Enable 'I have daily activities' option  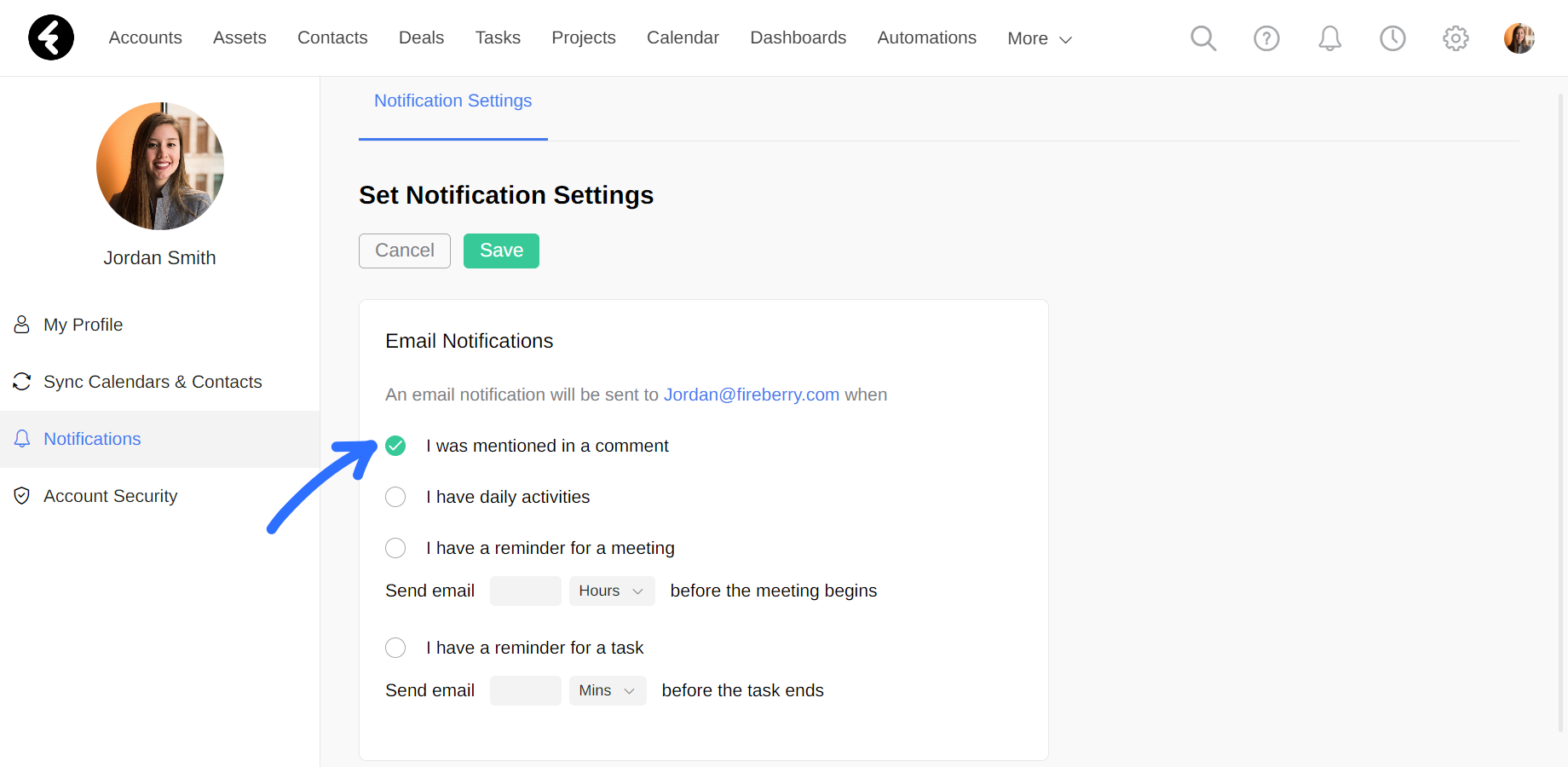point(395,497)
